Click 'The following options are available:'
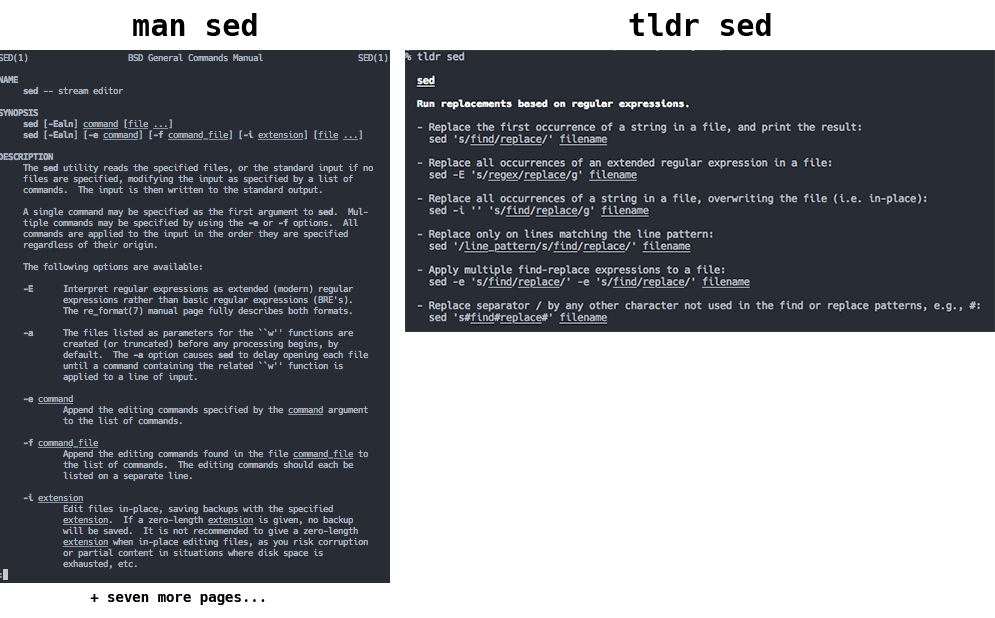Image resolution: width=995 pixels, height=618 pixels. (x=113, y=267)
